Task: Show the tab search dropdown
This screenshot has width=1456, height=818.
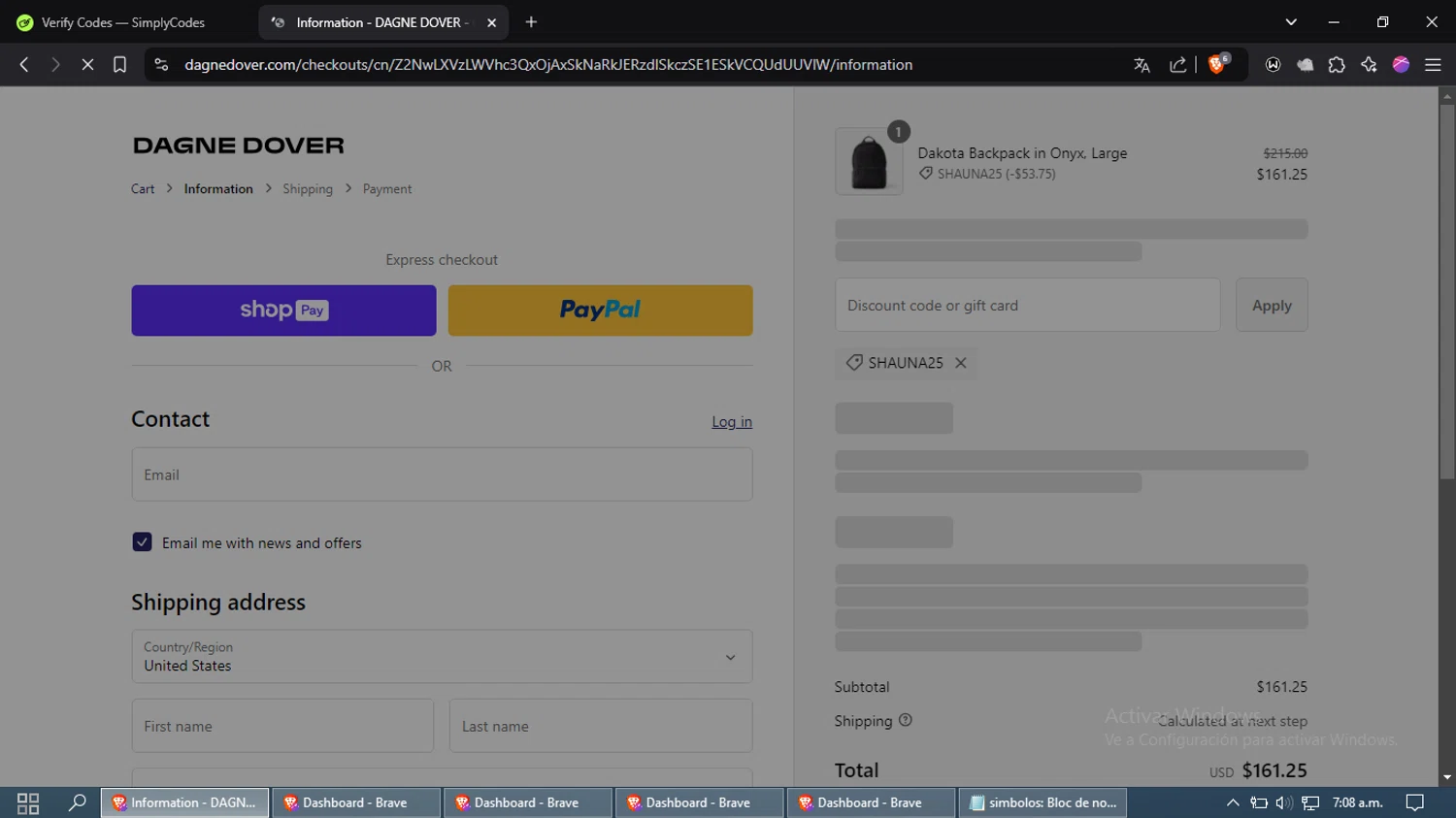Action: click(1291, 22)
